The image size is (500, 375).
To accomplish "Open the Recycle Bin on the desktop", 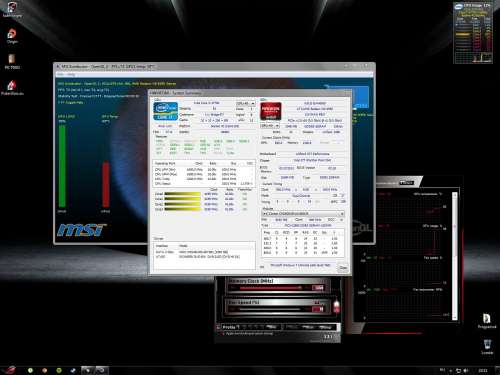I will click(487, 347).
